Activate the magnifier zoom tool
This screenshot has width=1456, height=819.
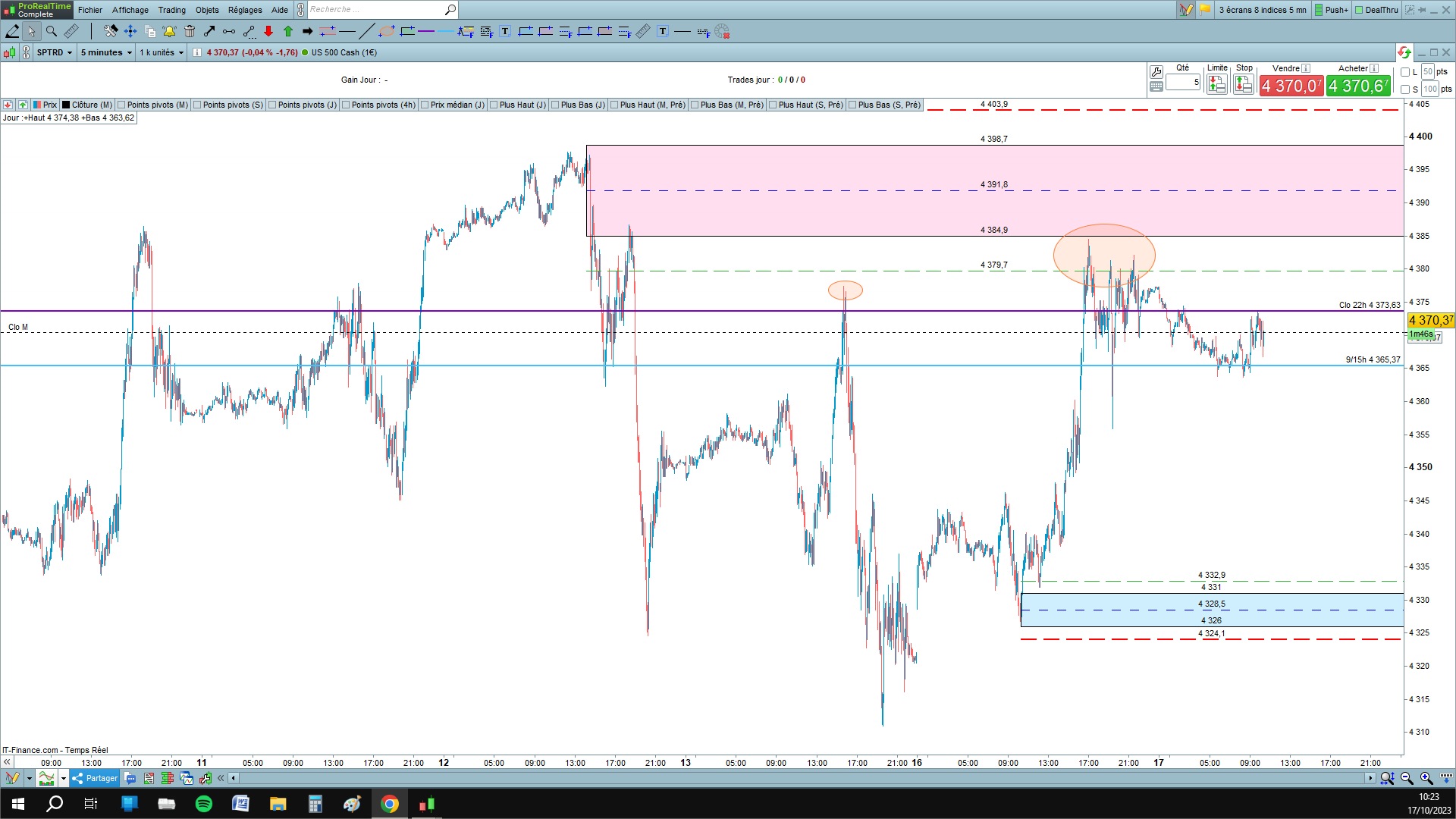52,31
